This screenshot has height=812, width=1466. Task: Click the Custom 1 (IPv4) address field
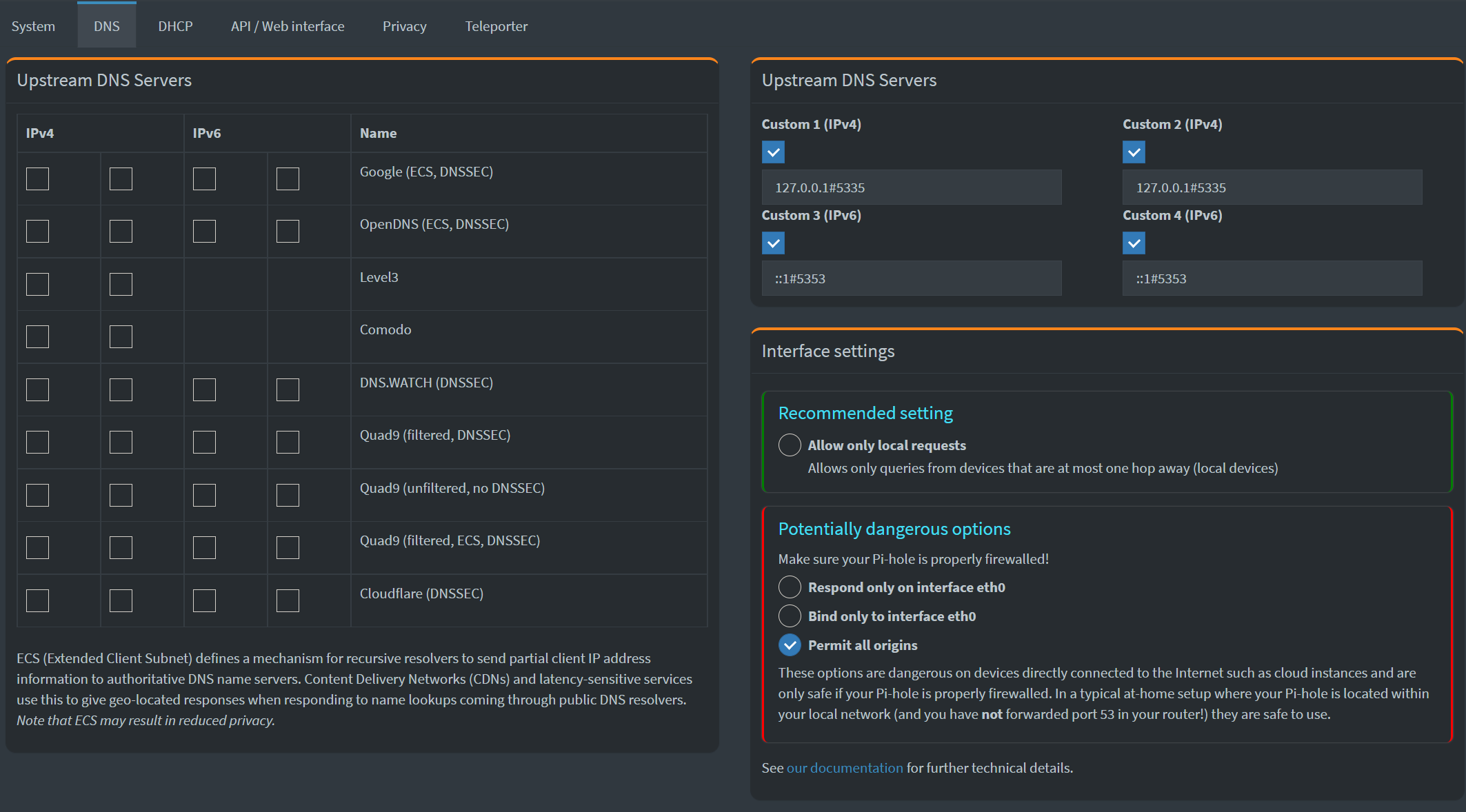[x=912, y=187]
